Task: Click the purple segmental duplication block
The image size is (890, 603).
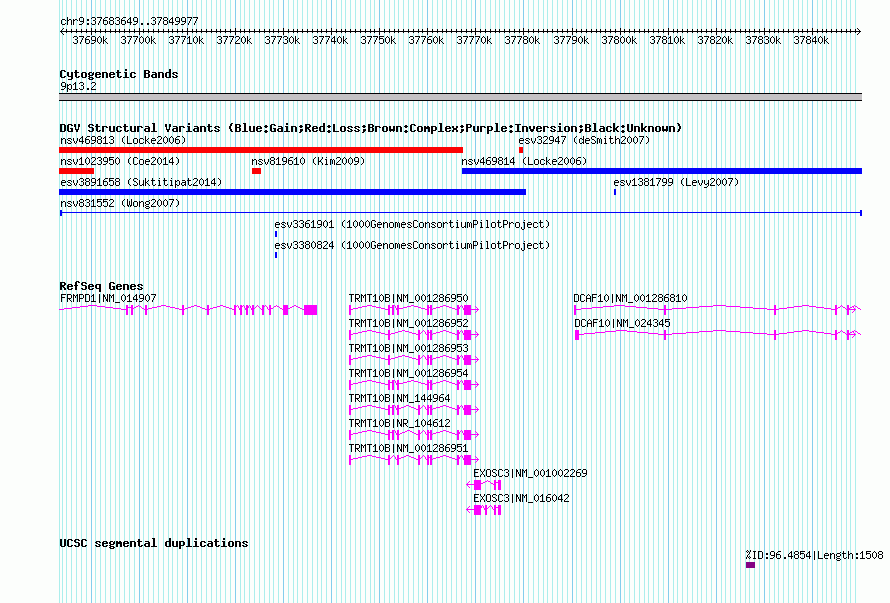Action: point(750,565)
